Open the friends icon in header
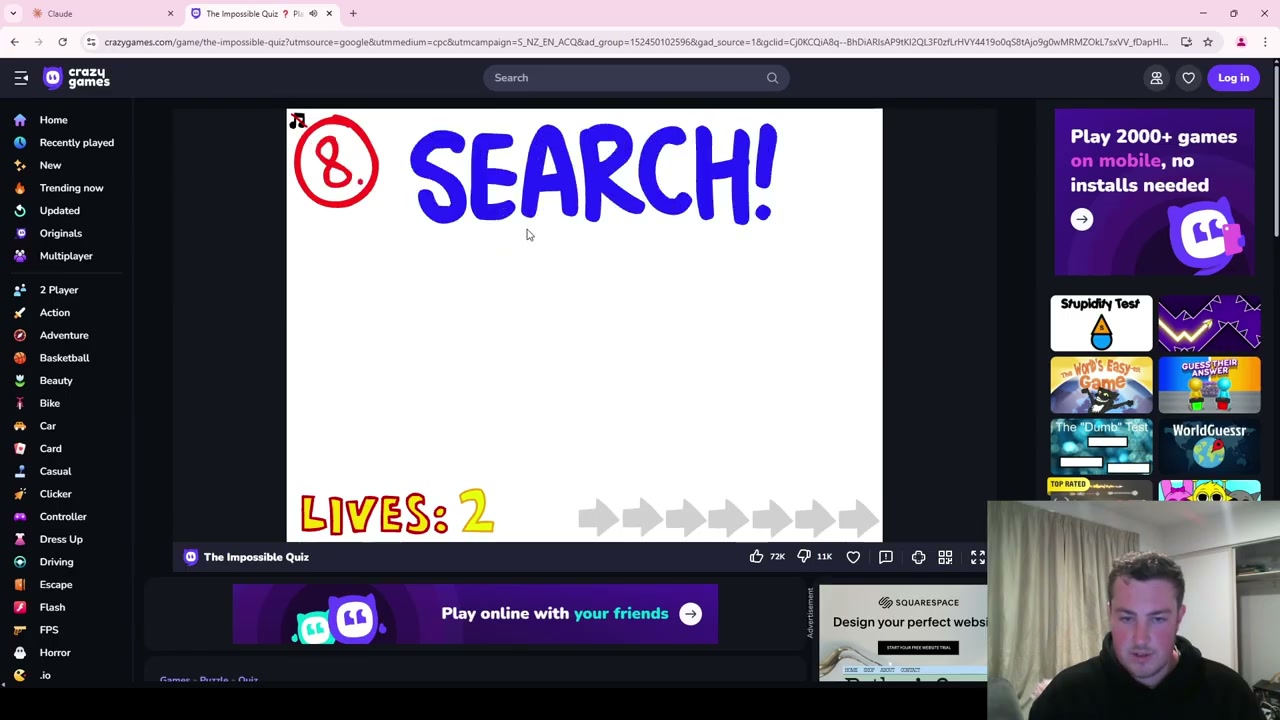The height and width of the screenshot is (720, 1280). coord(1156,78)
